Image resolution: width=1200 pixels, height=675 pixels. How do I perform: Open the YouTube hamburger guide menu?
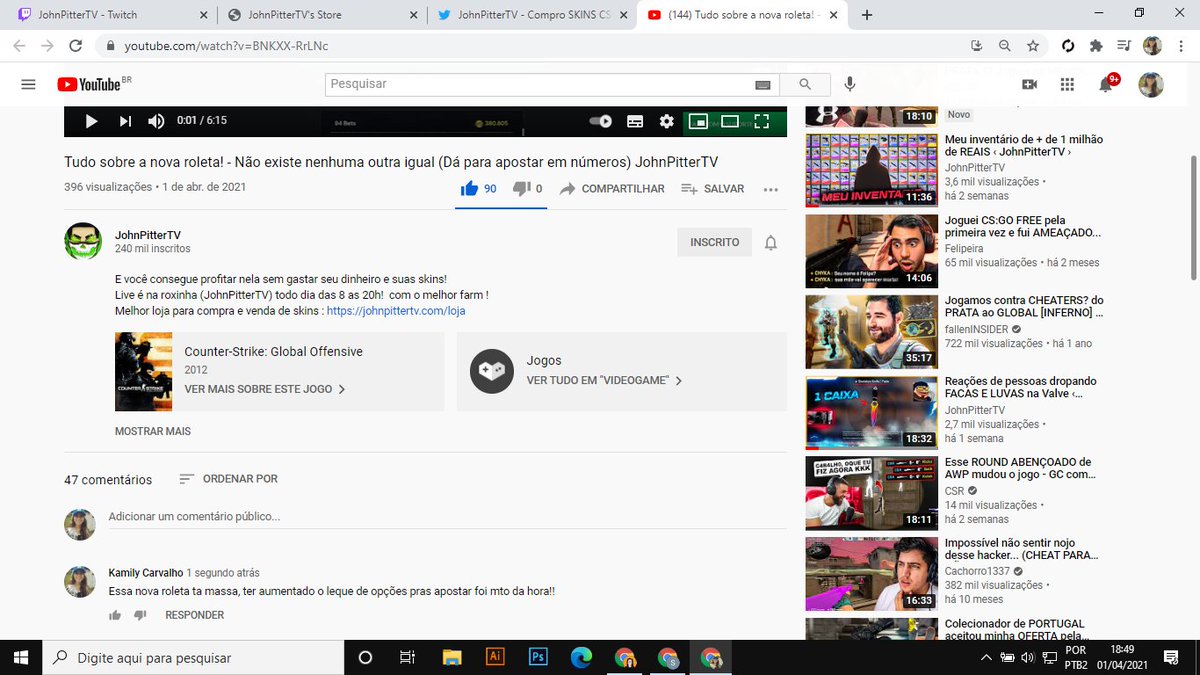coord(28,85)
